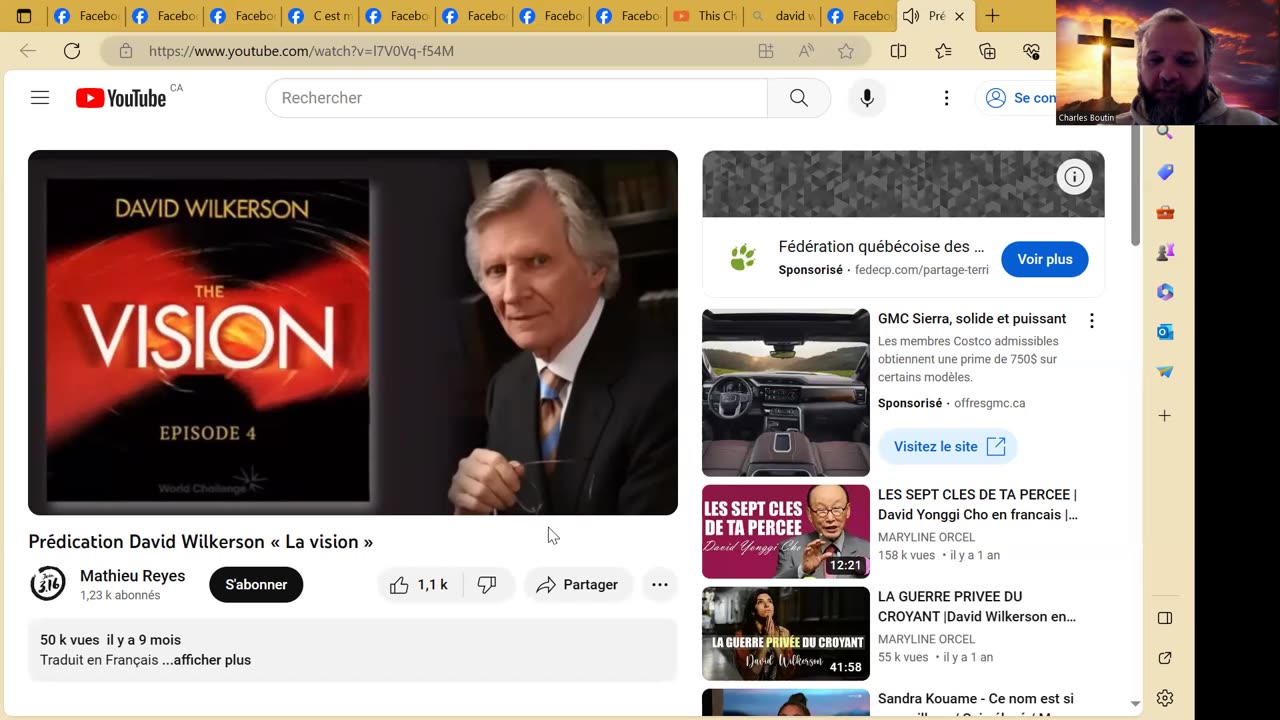Open Fédération québécoise ad paw logo
1280x720 pixels.
tap(743, 258)
